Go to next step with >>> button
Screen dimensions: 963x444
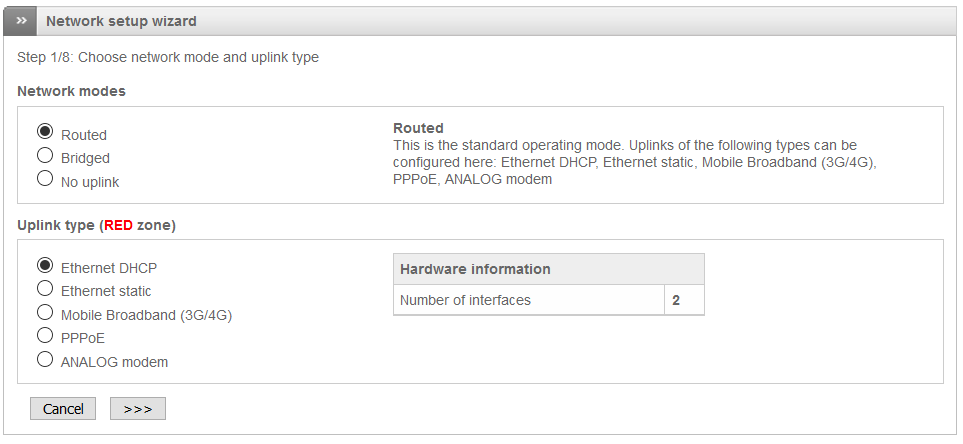138,409
